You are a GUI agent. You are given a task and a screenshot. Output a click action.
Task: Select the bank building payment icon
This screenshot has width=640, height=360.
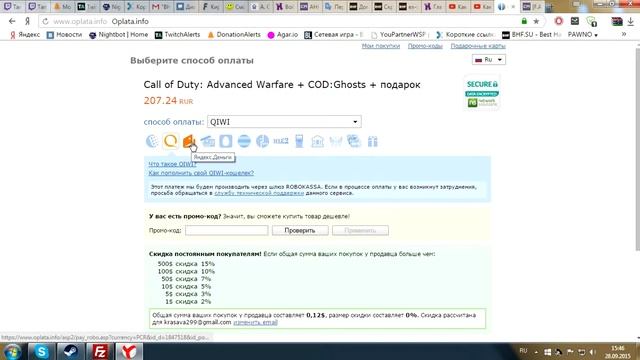[x=318, y=141]
